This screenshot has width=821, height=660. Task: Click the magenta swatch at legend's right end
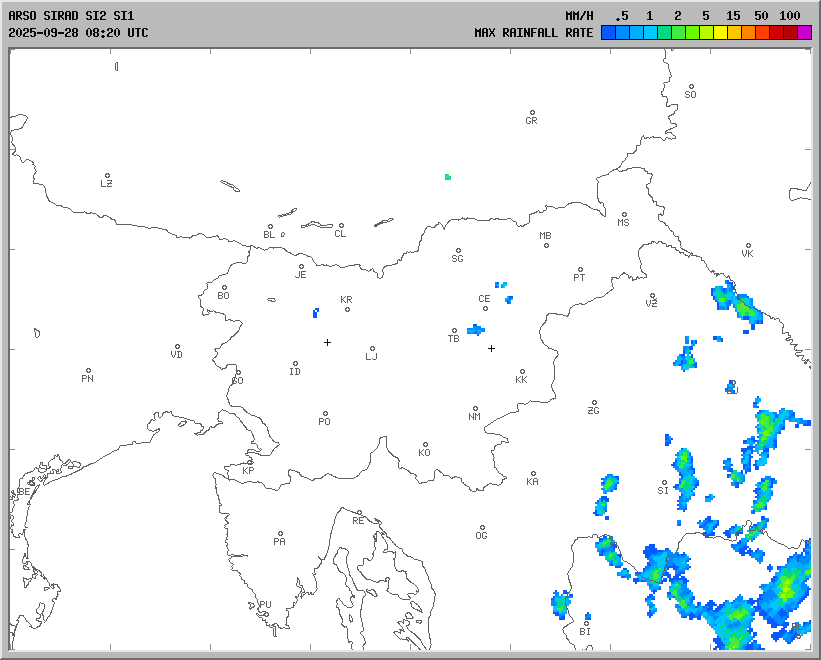(805, 33)
